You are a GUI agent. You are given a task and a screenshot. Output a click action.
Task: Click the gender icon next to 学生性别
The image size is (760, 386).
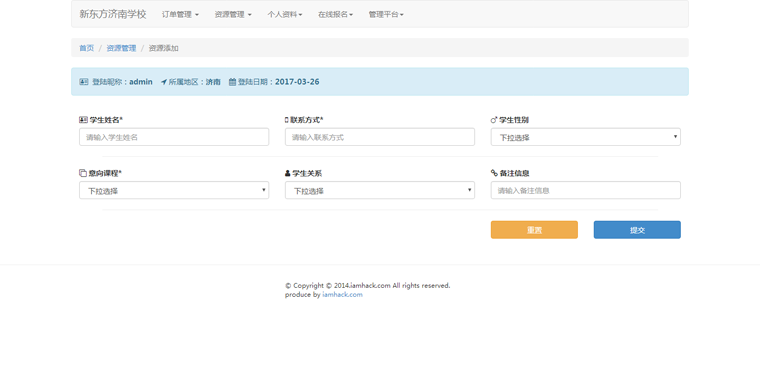click(494, 120)
